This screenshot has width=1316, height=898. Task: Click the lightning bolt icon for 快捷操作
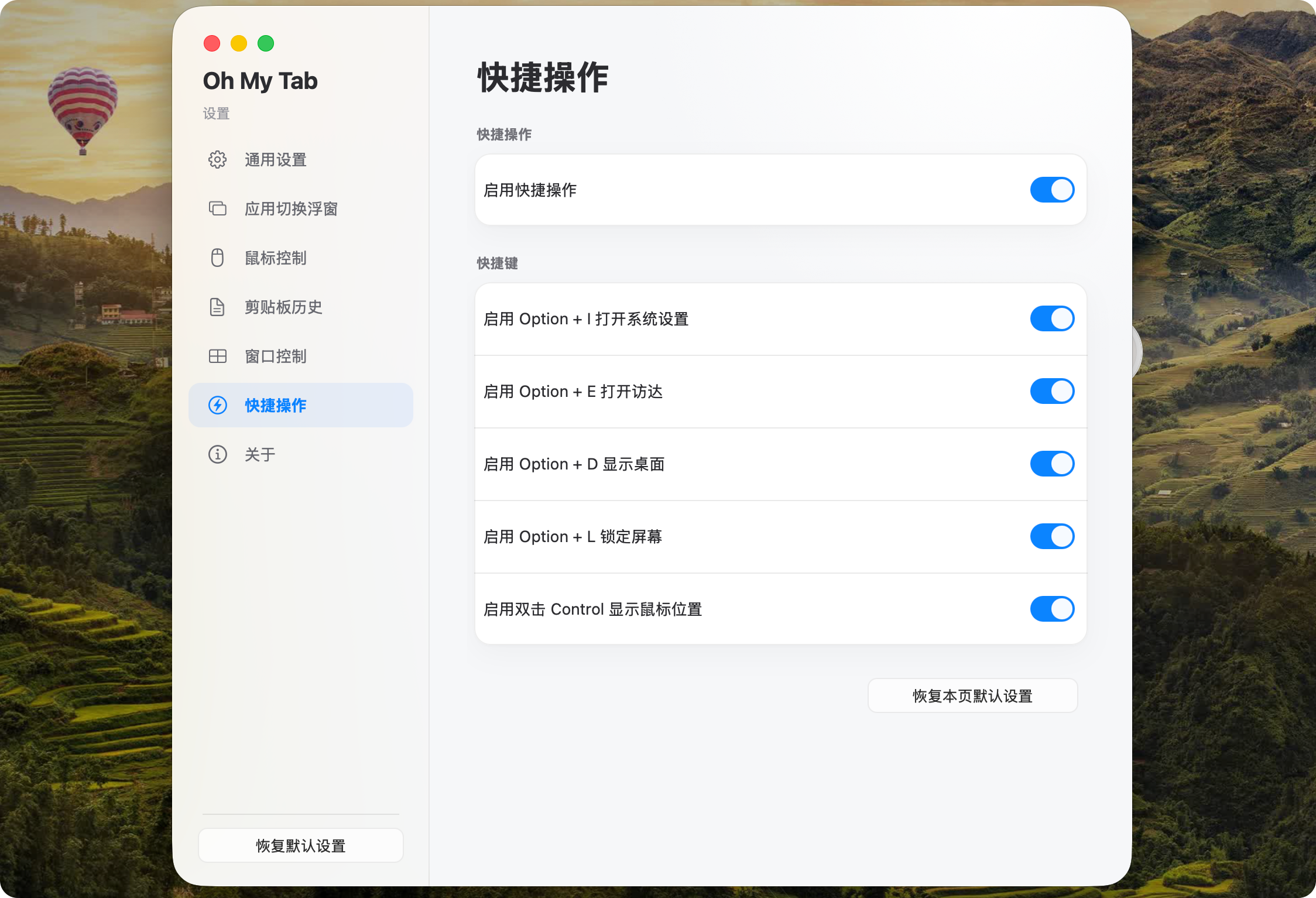pos(217,405)
